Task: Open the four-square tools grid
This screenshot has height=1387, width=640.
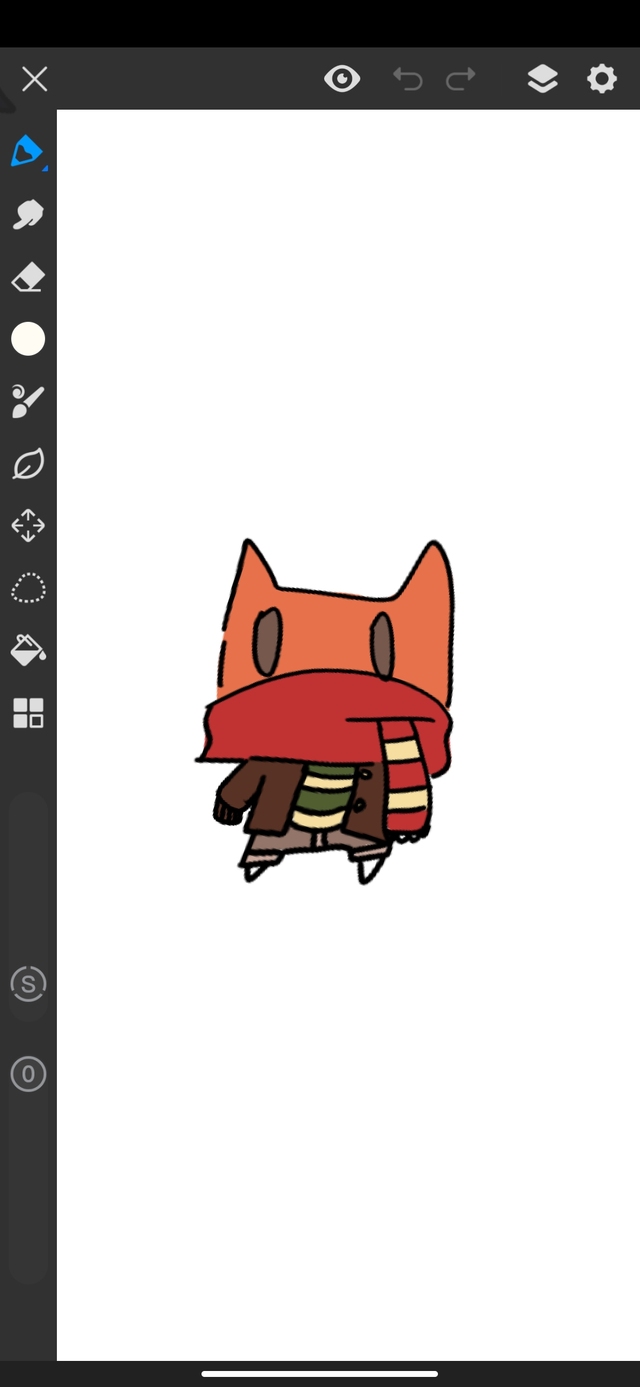Action: (28, 714)
